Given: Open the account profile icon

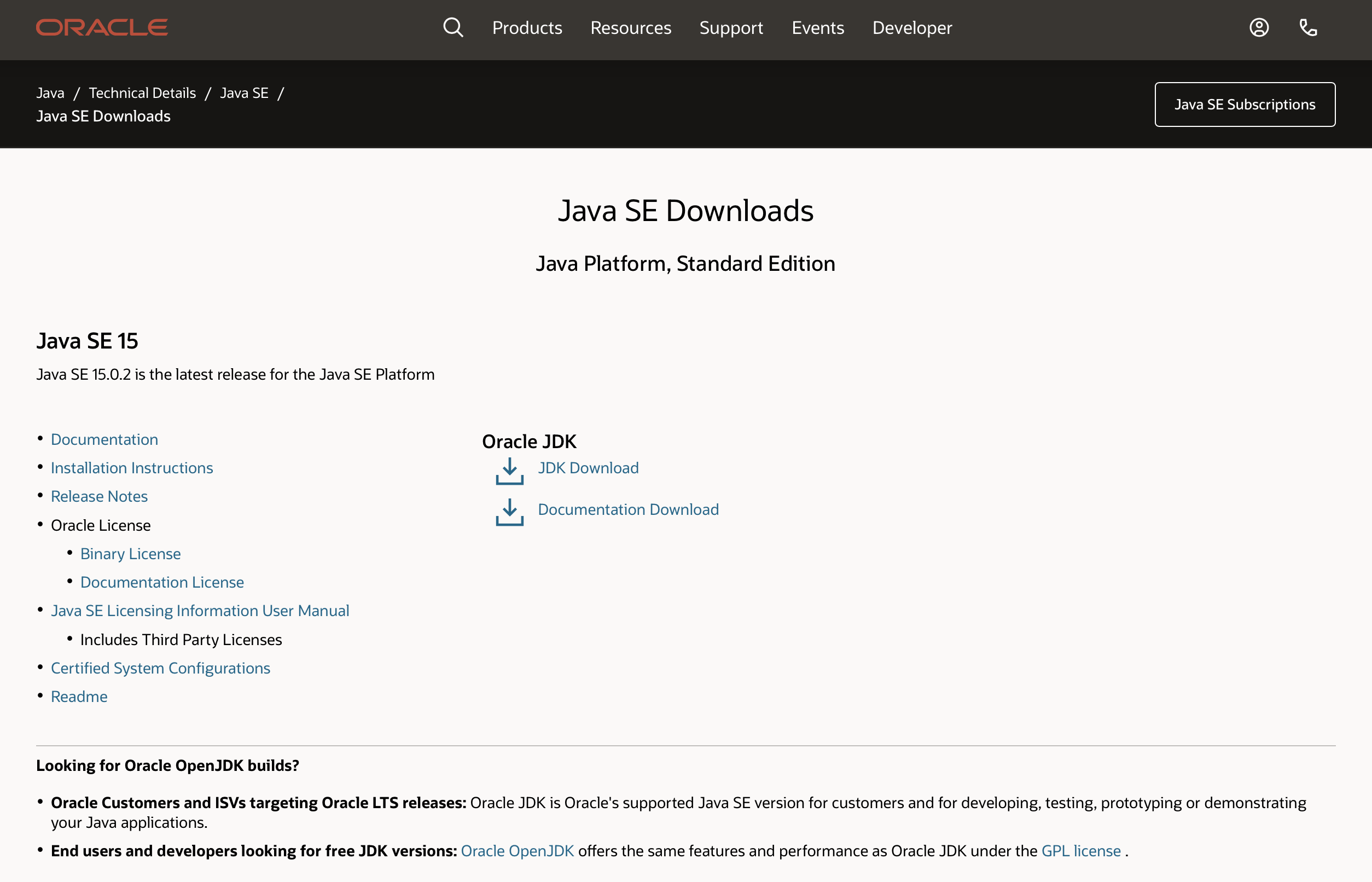Looking at the screenshot, I should pos(1259,27).
